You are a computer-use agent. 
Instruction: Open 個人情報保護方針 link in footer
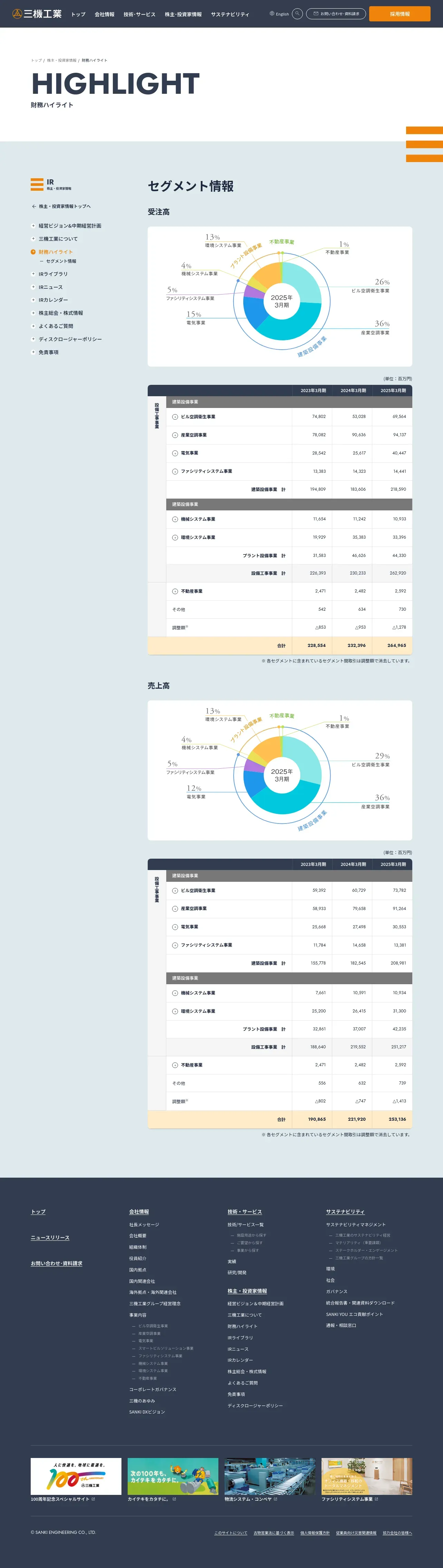point(315,1533)
